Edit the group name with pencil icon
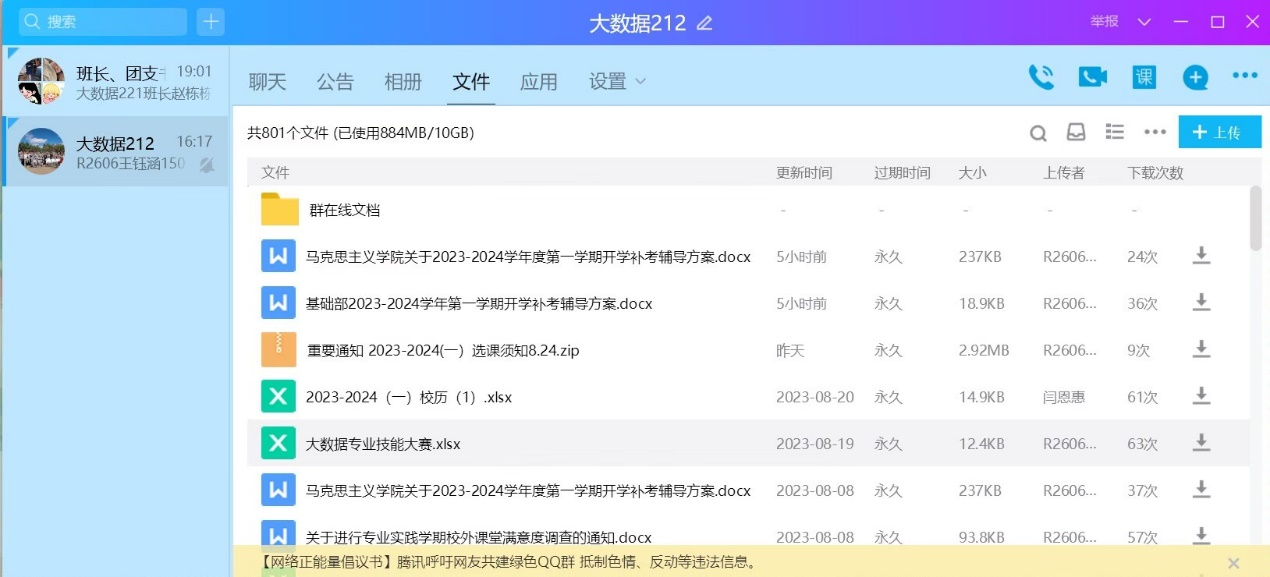Image resolution: width=1270 pixels, height=577 pixels. [x=705, y=23]
